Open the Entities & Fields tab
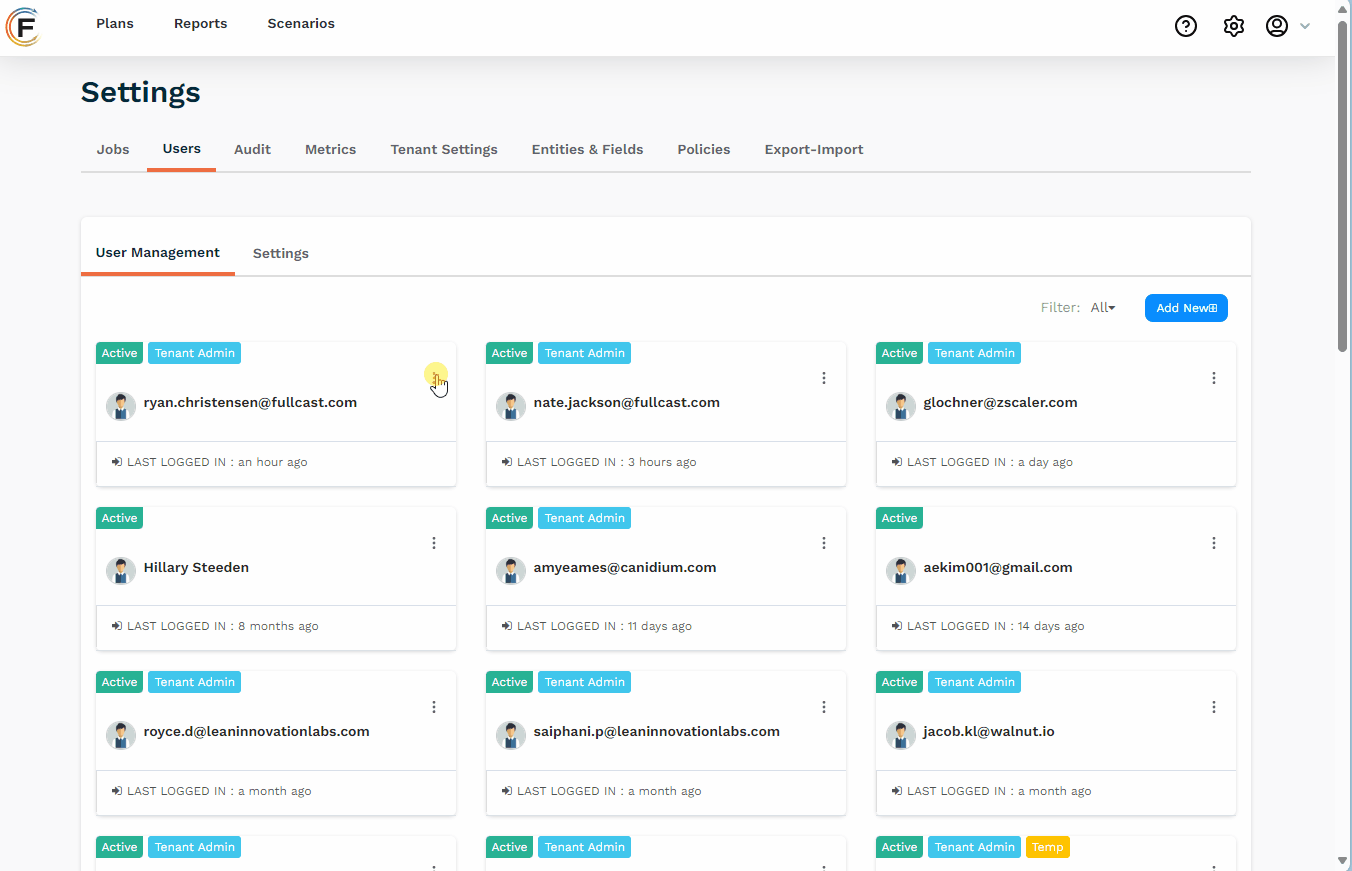The height and width of the screenshot is (871, 1352). (x=588, y=149)
